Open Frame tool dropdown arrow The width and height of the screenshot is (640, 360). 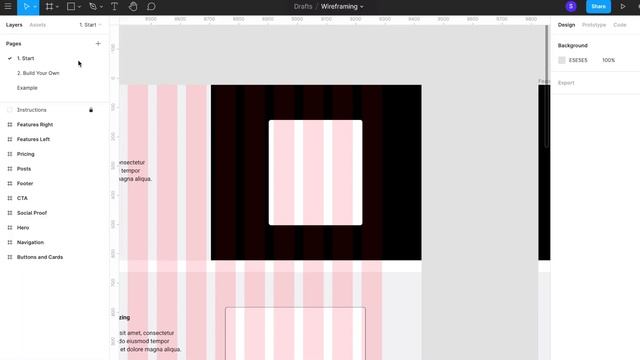[x=58, y=7]
